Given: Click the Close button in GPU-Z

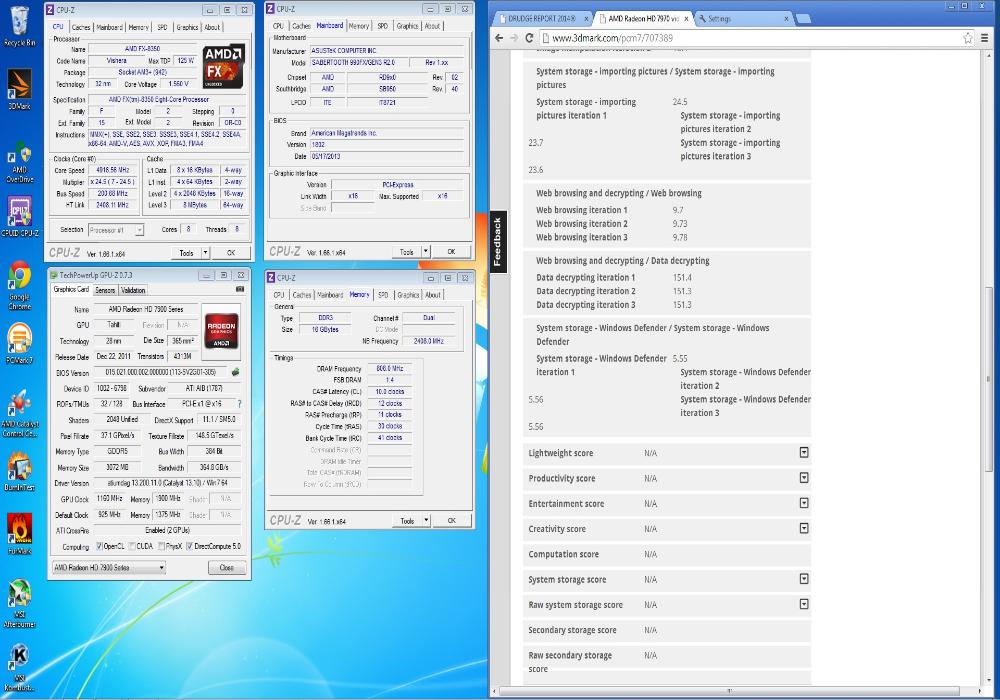Looking at the screenshot, I should 226,567.
